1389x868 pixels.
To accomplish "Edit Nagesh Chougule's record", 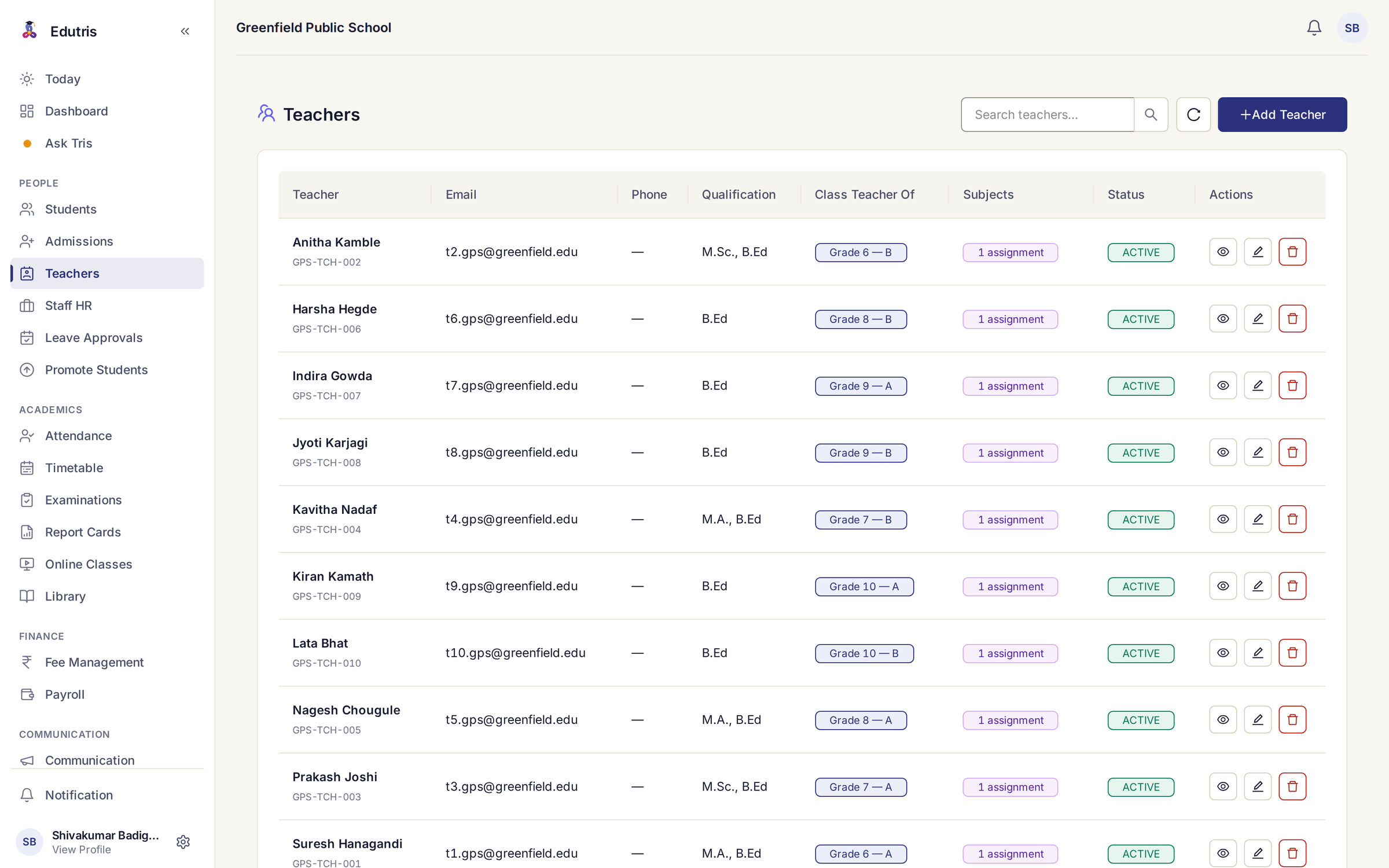I will 1257,720.
